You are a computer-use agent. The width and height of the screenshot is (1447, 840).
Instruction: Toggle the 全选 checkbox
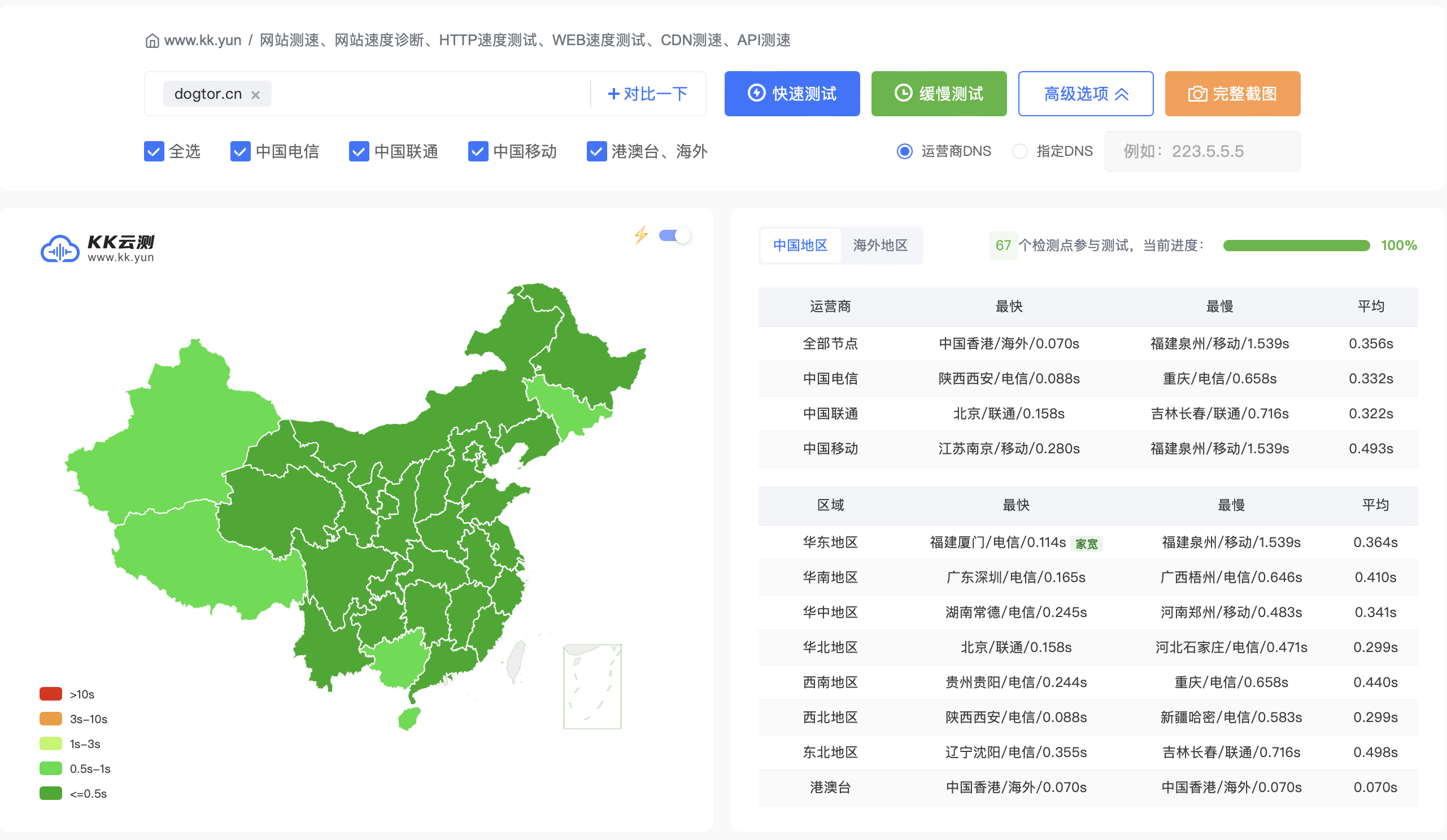tap(154, 151)
